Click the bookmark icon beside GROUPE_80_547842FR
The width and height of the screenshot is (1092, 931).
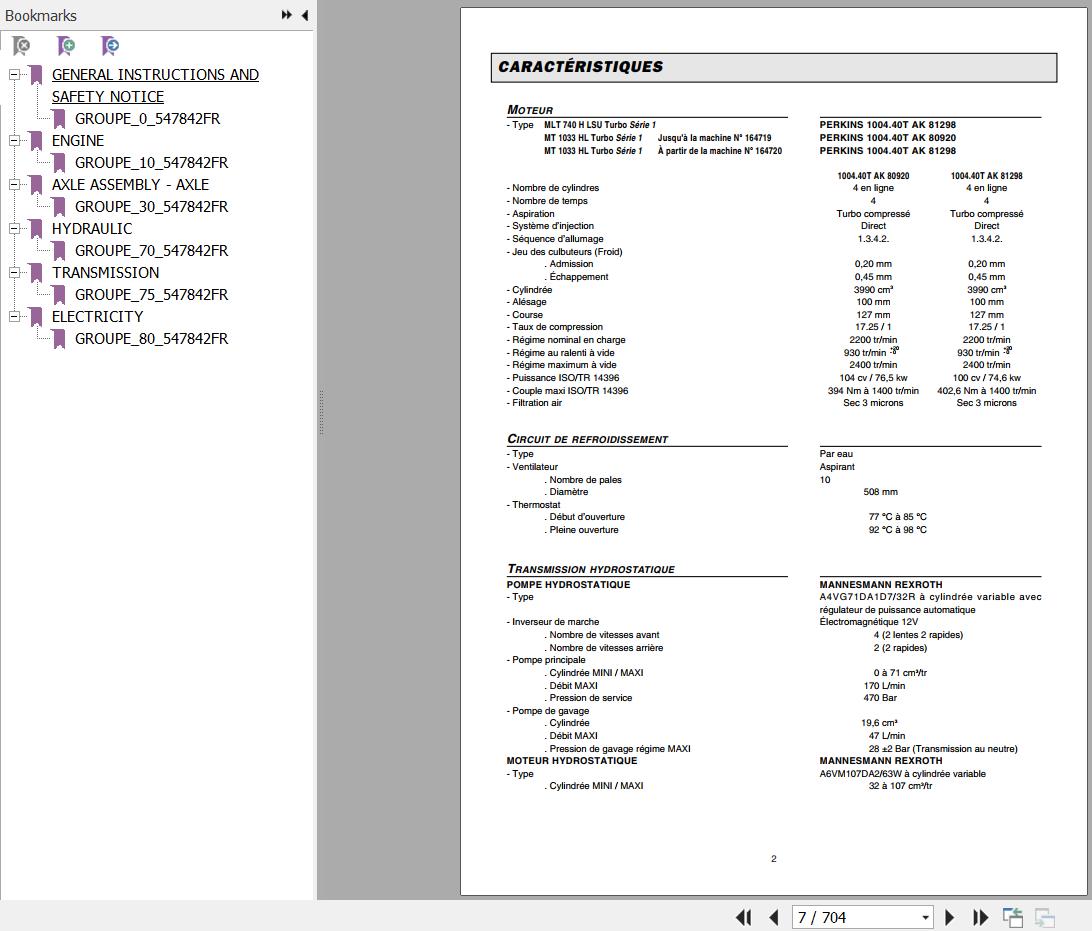tap(59, 338)
